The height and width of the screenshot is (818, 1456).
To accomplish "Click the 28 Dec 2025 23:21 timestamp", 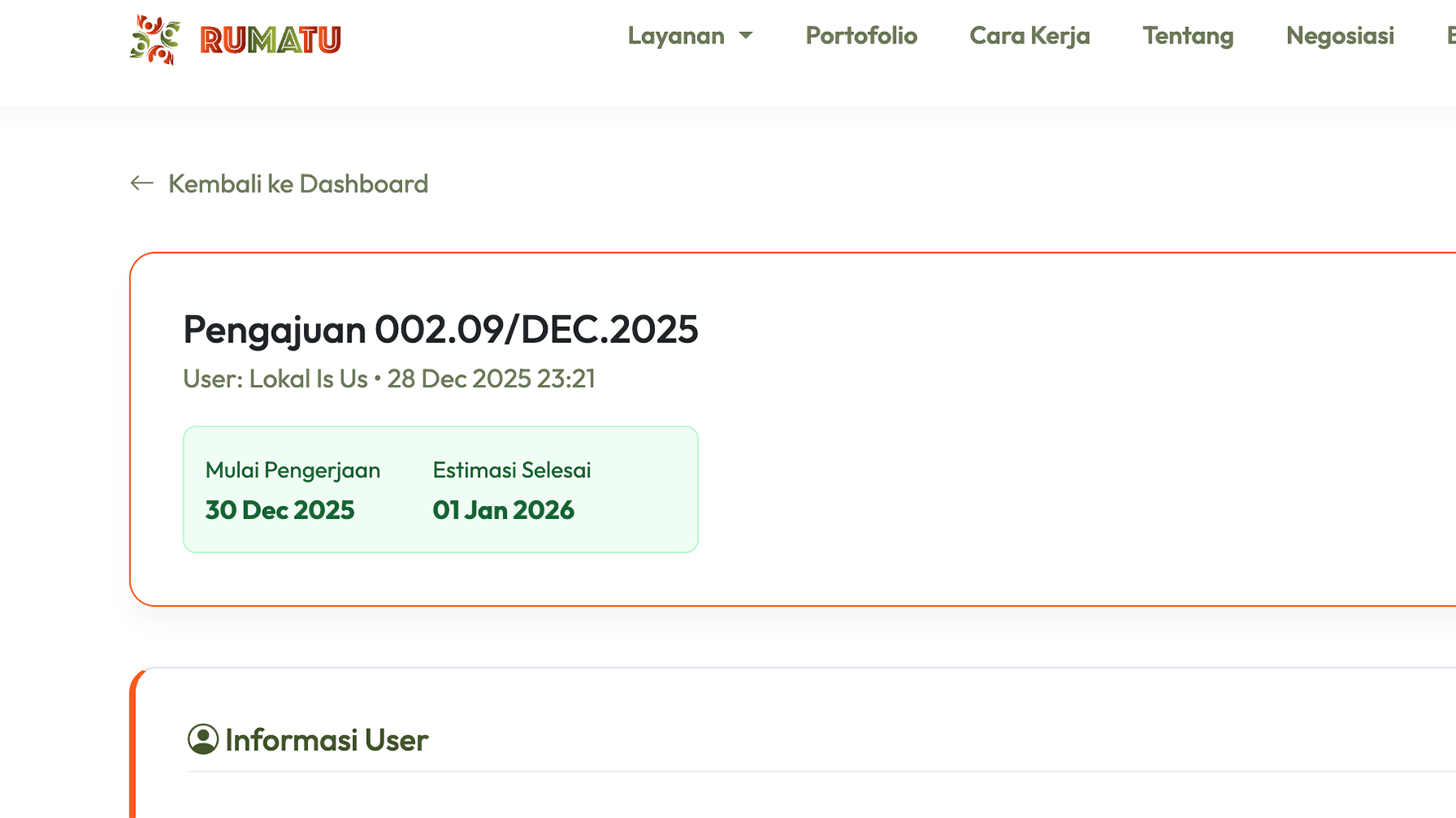I will pos(491,379).
